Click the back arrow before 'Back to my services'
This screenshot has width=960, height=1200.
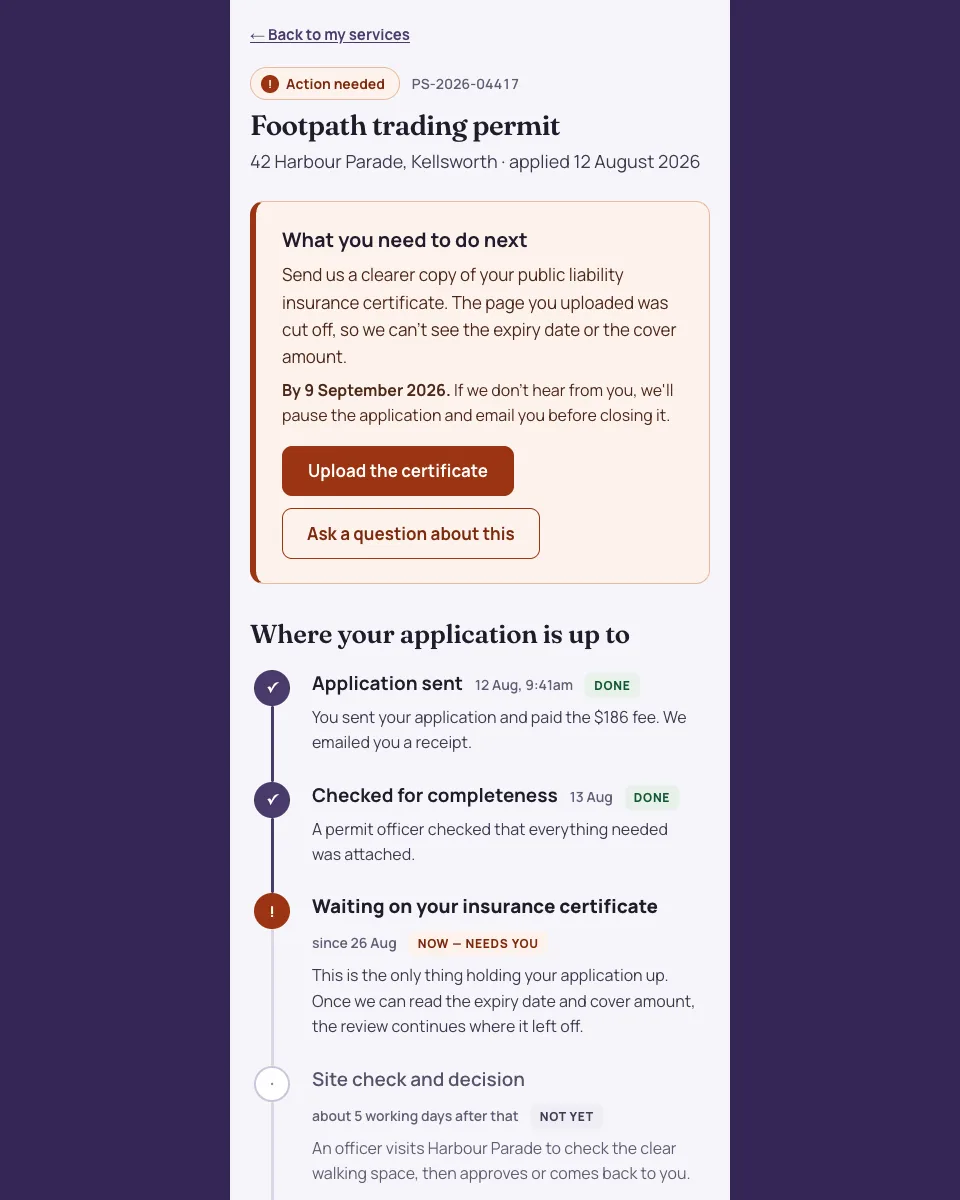[257, 35]
